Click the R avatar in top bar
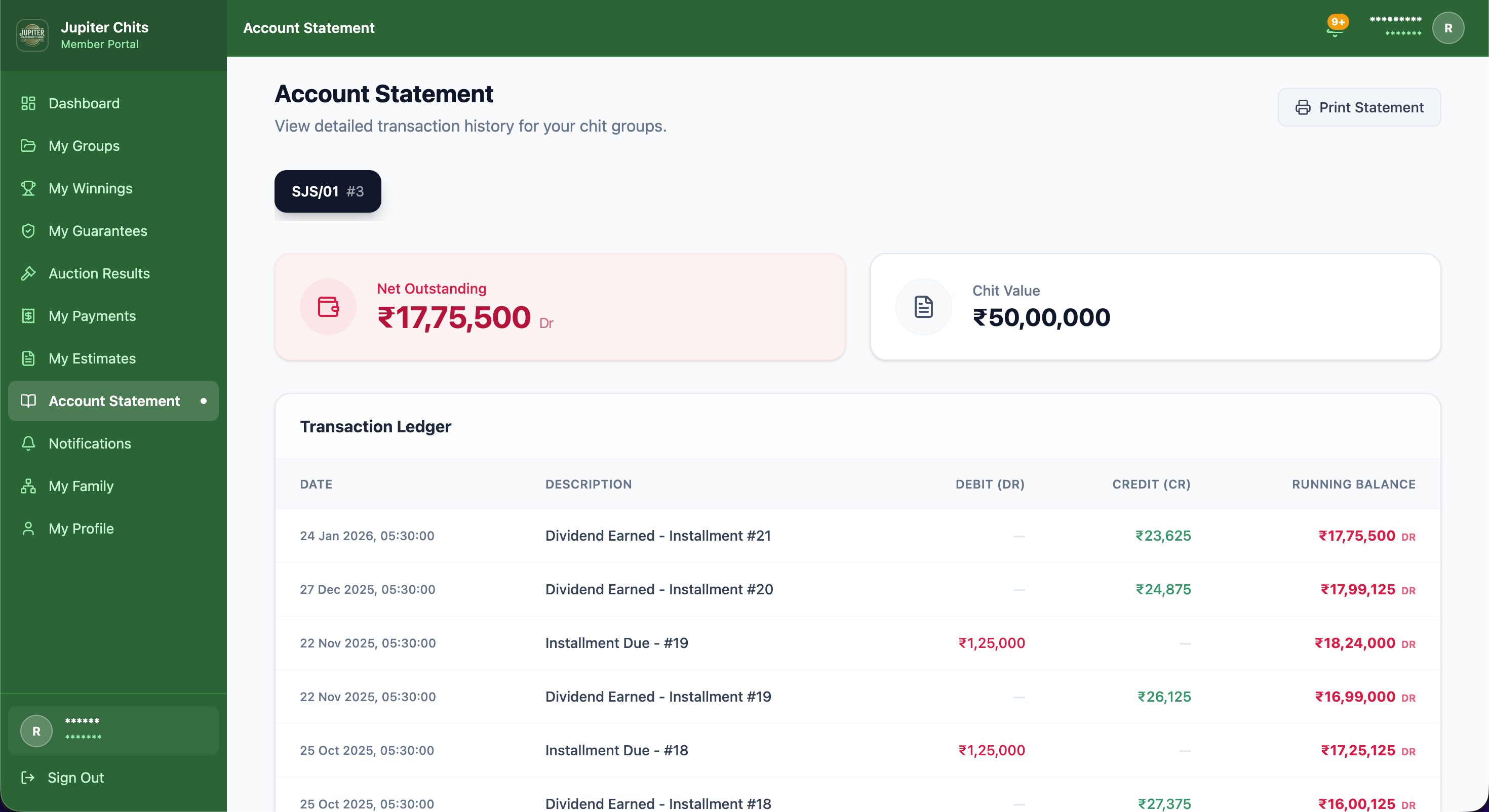Viewport: 1489px width, 812px height. point(1448,28)
